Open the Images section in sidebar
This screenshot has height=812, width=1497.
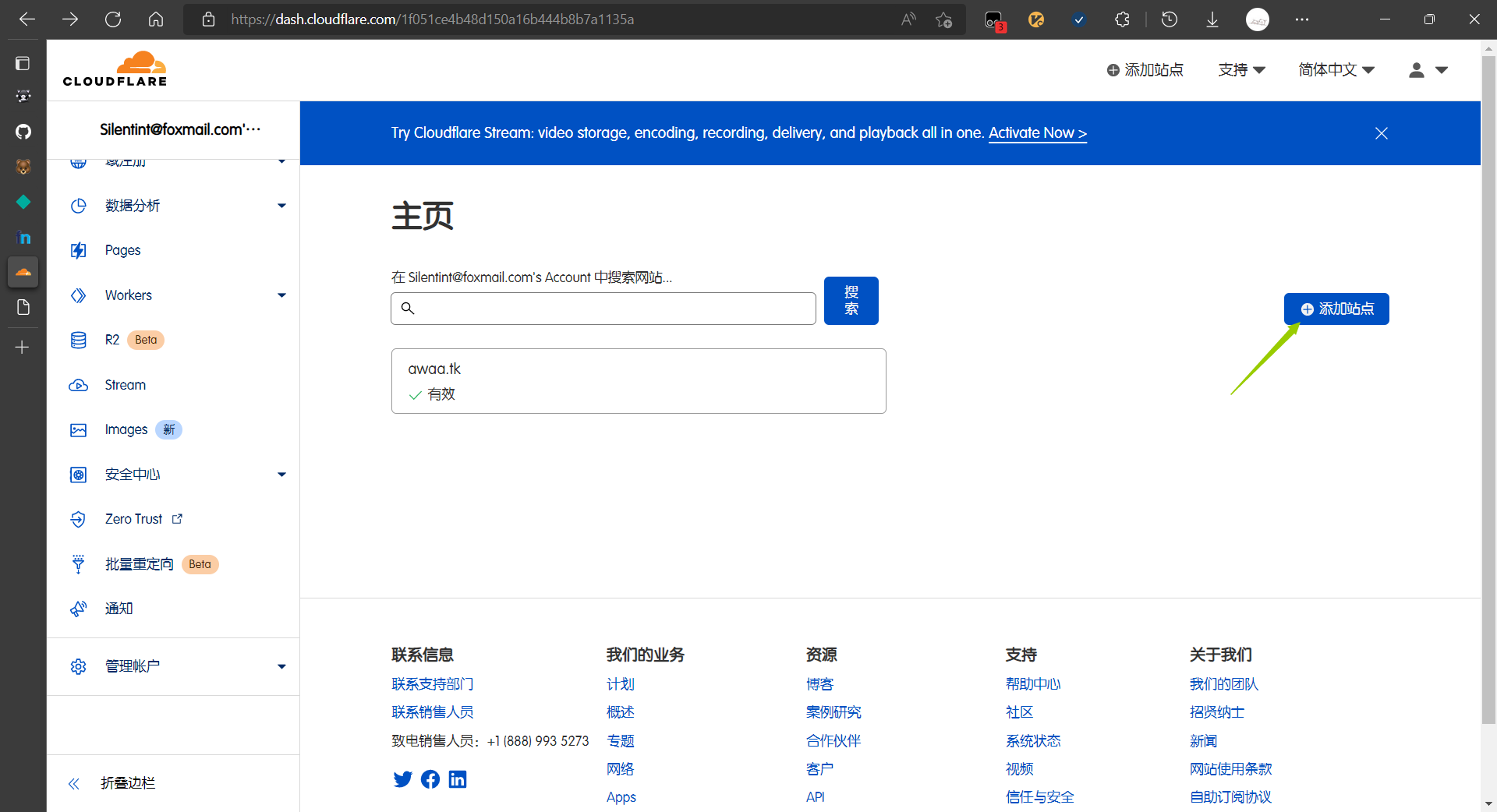(126, 429)
